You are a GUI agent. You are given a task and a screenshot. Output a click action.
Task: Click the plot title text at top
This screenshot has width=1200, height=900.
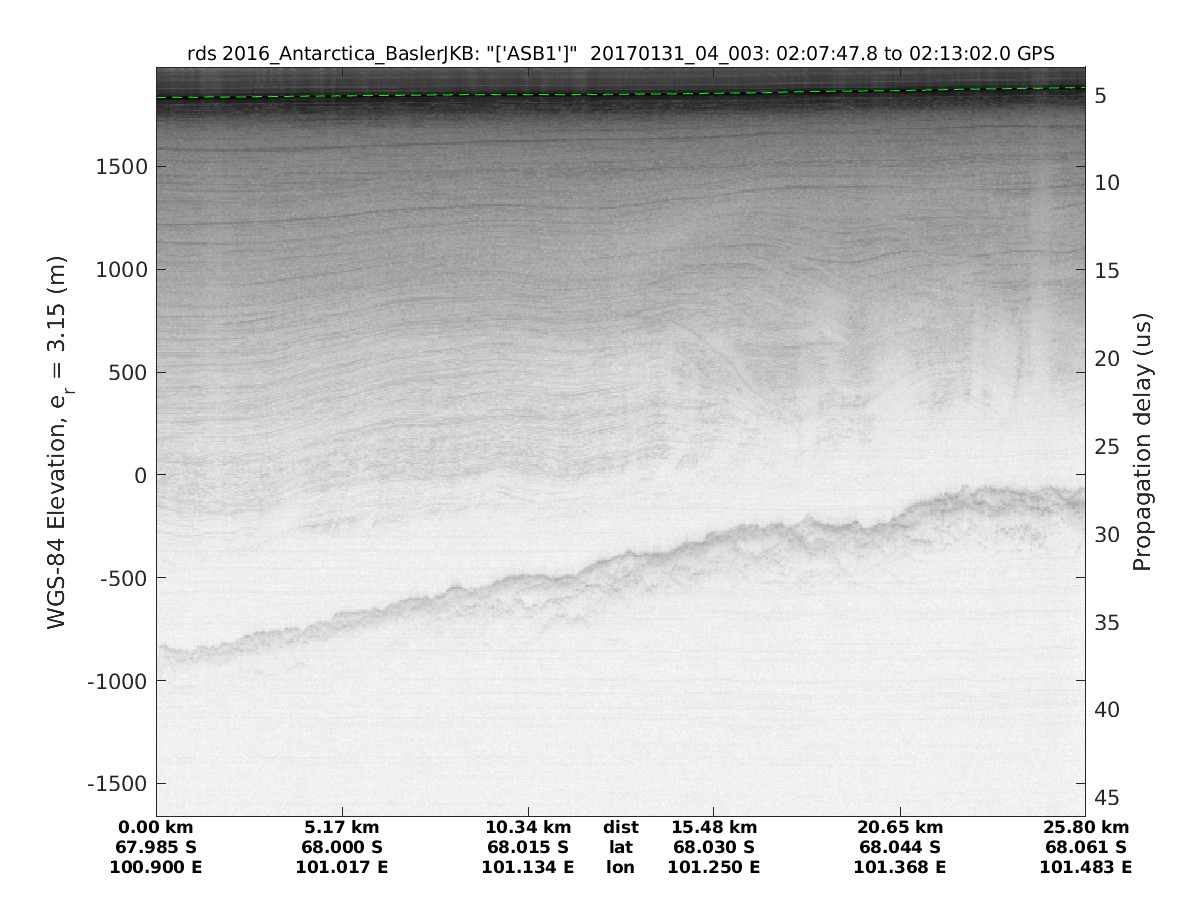[620, 53]
